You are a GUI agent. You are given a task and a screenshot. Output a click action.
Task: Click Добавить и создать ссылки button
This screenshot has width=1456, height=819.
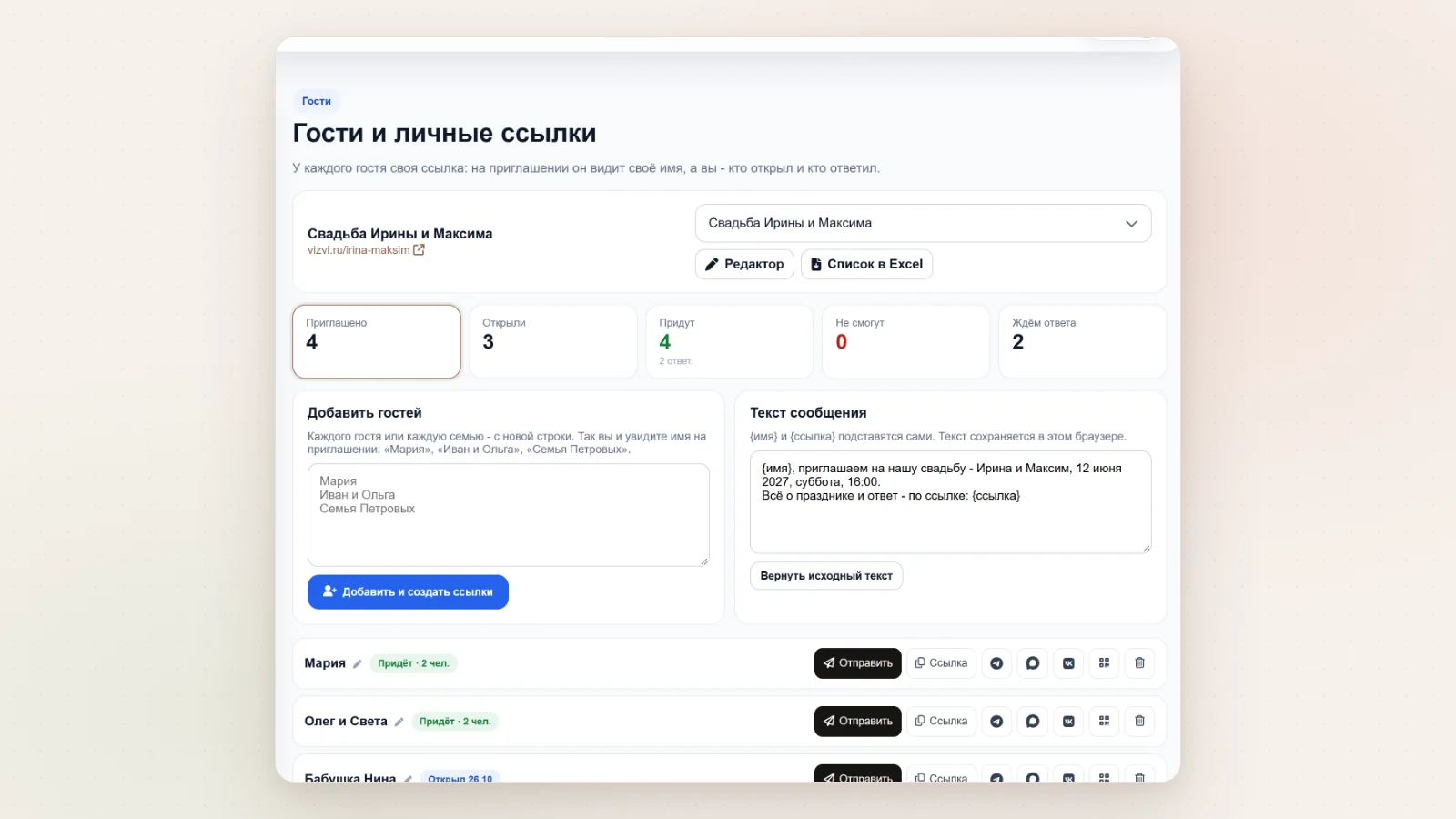(408, 592)
